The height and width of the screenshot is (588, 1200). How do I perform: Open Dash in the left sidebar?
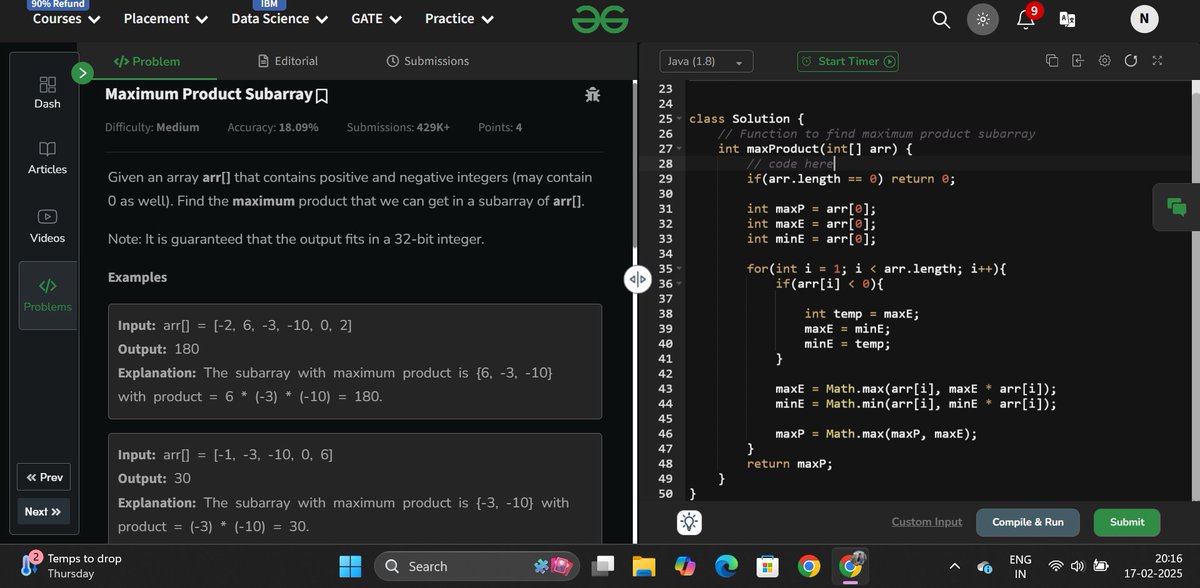(47, 92)
